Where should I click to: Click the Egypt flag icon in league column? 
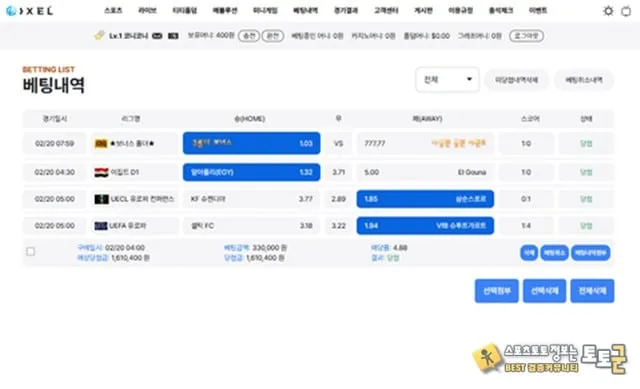101,172
